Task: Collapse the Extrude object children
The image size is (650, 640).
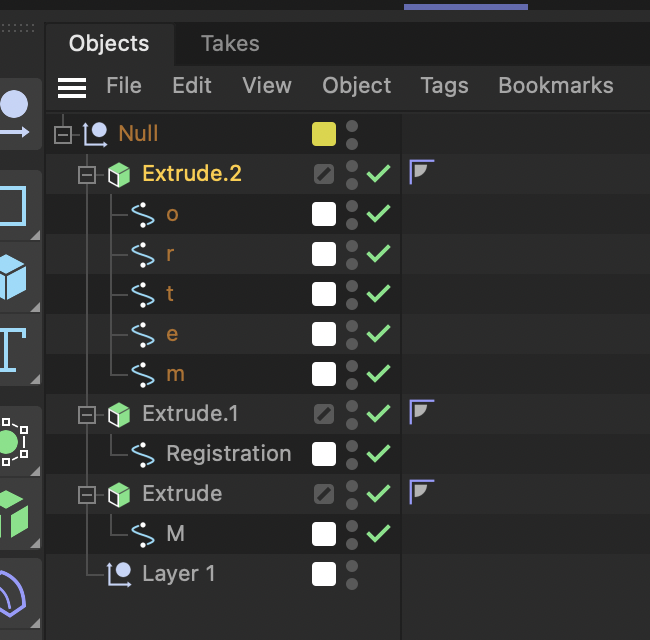Action: [x=87, y=494]
